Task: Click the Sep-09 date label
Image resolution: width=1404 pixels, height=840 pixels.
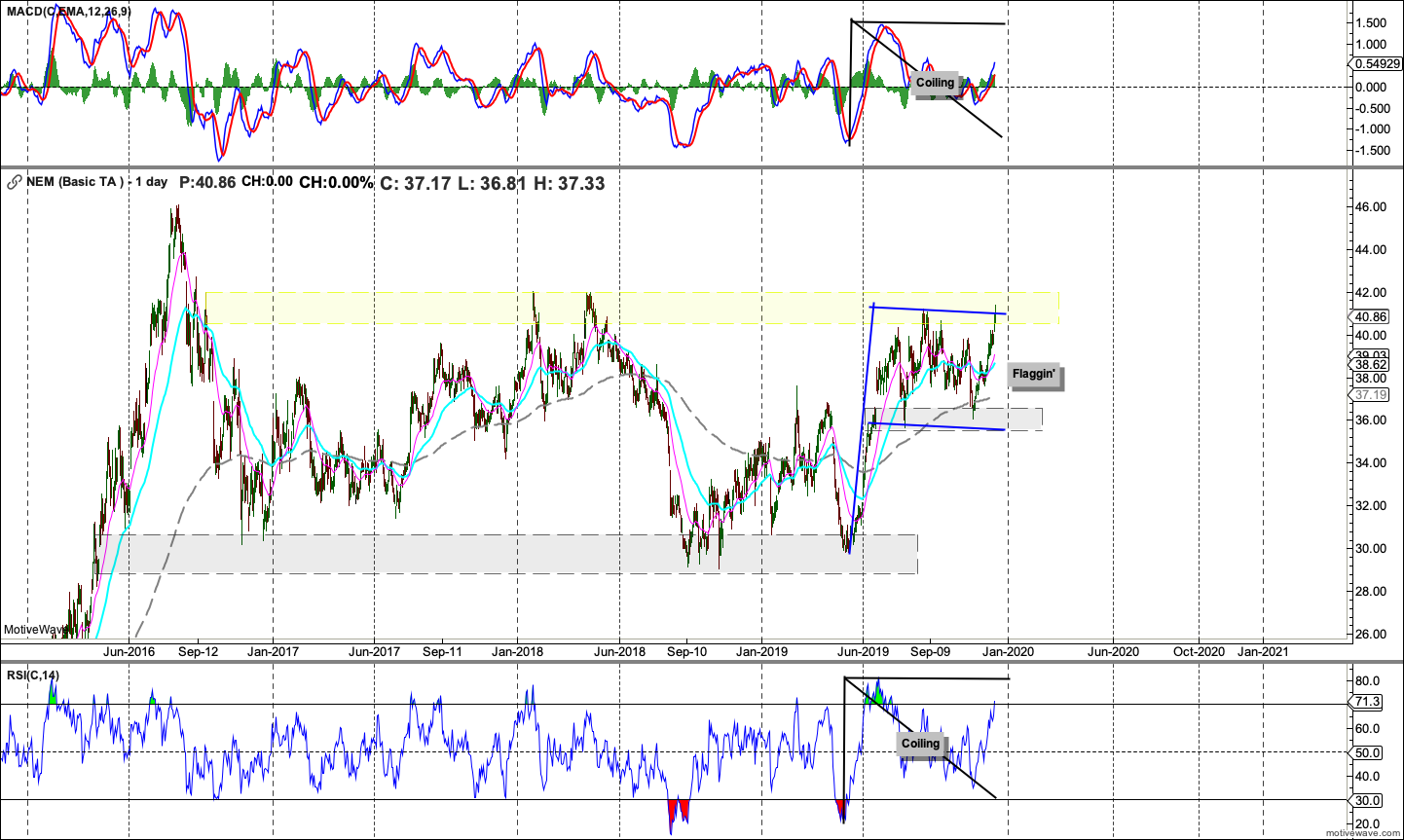Action: coord(930,652)
